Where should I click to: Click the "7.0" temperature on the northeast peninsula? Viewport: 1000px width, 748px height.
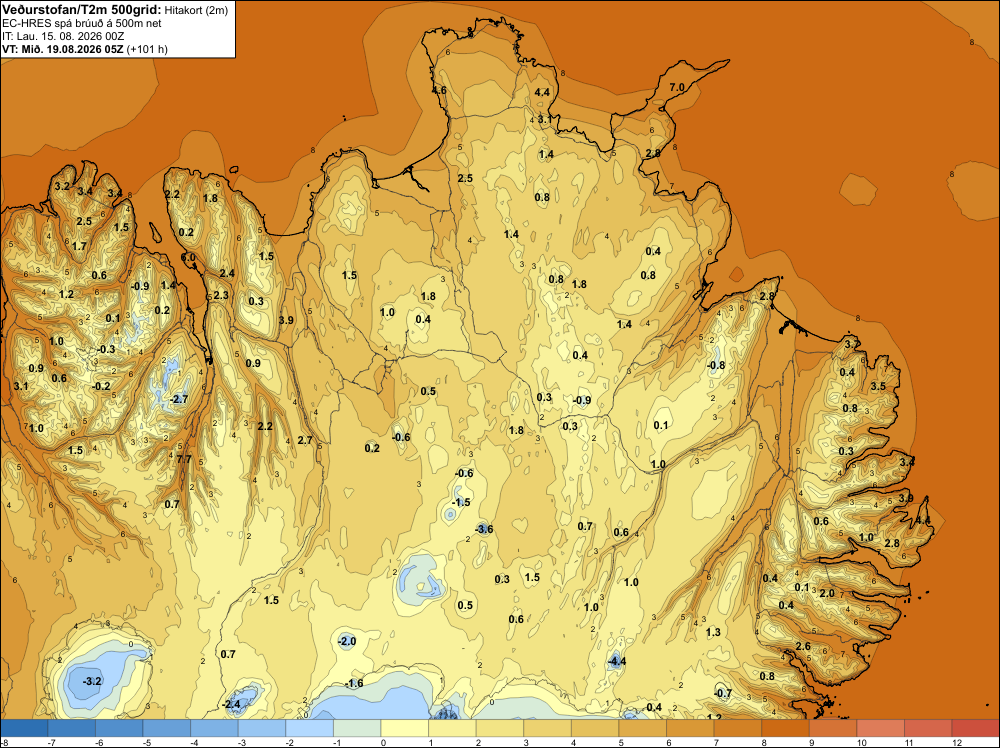point(677,87)
